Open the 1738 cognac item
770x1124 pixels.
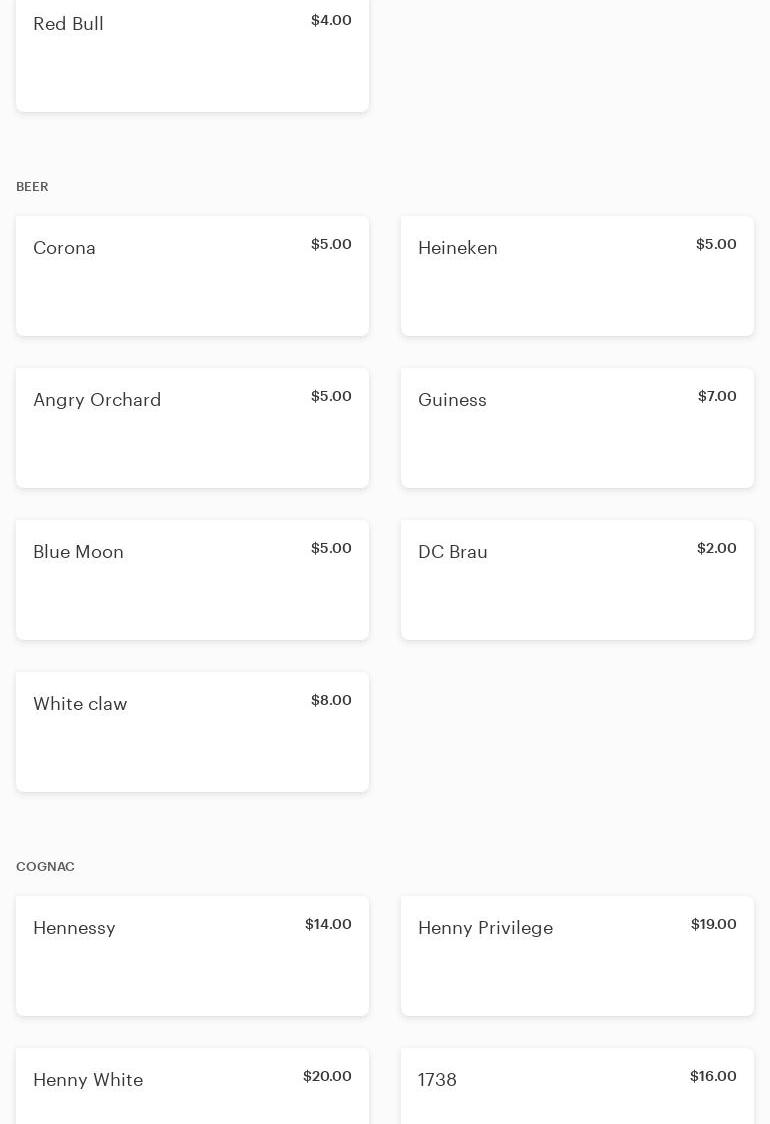[577, 1086]
